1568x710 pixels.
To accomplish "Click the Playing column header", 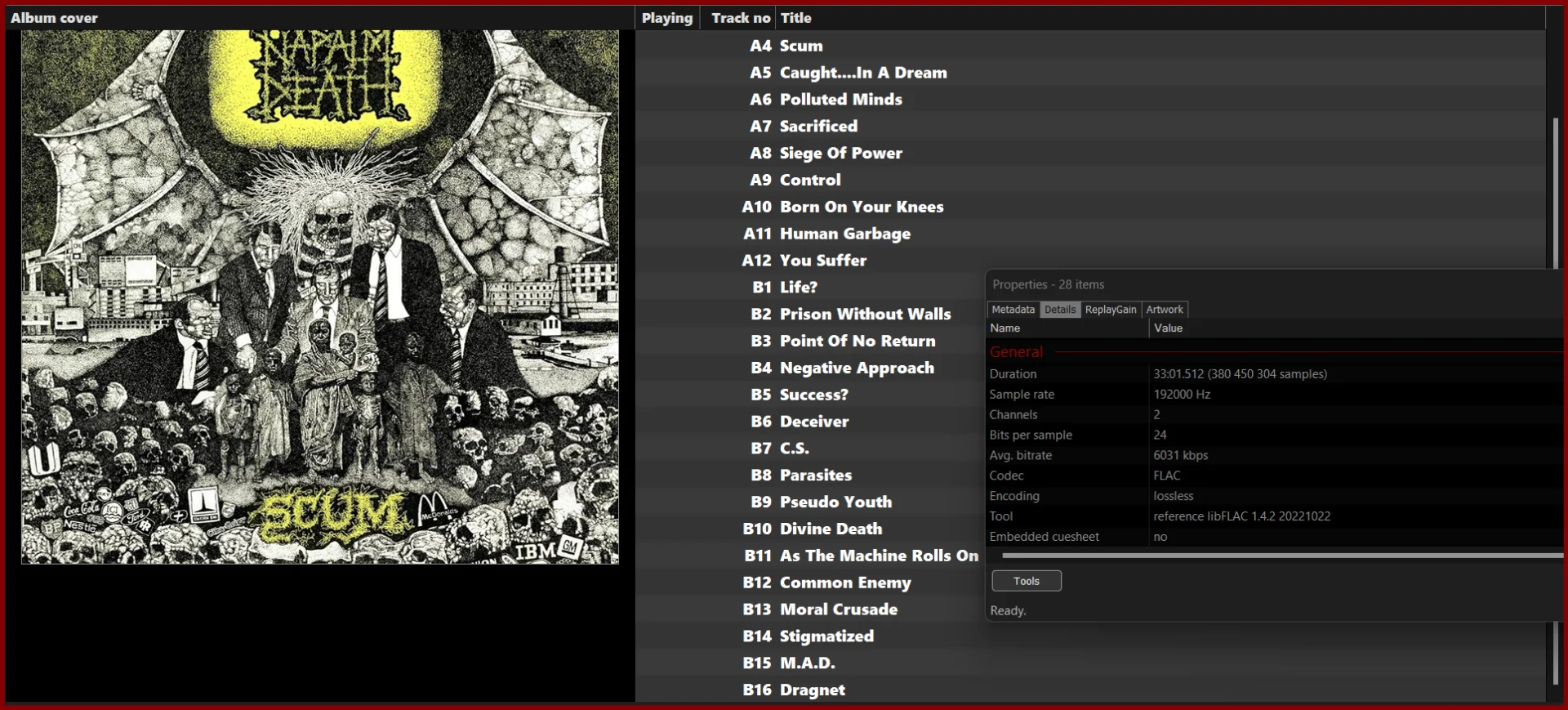I will (667, 18).
